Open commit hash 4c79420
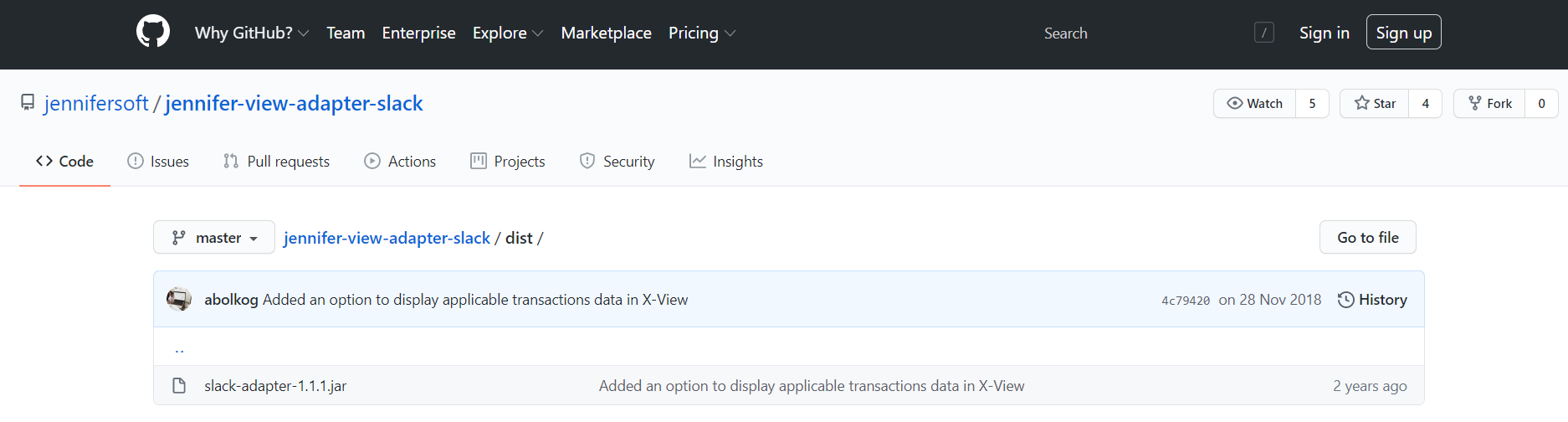 (1185, 301)
